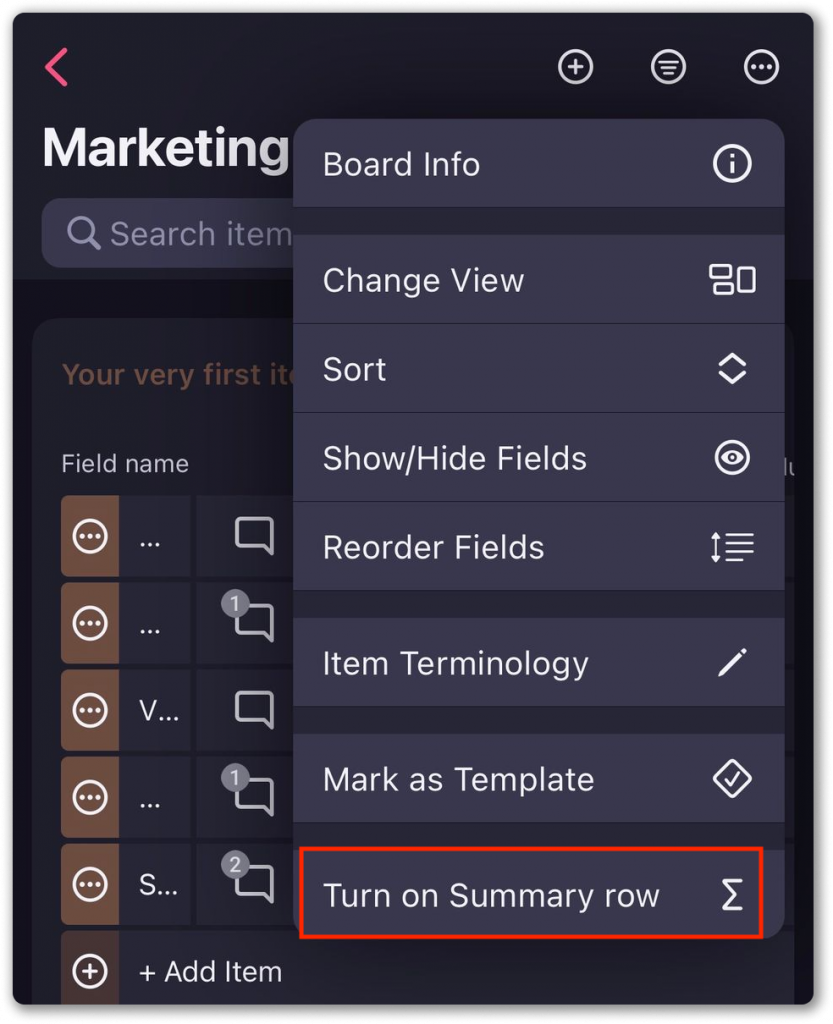Choose Change View from the menu
The image size is (833, 1024).
[422, 280]
